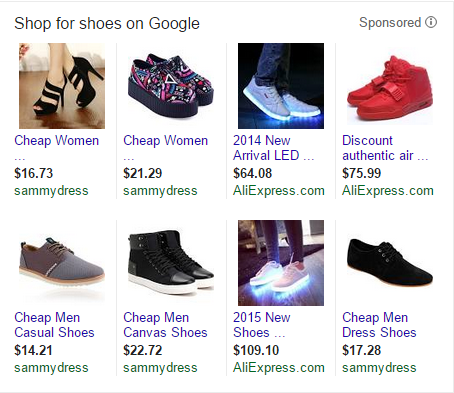This screenshot has height=393, width=454.
Task: Open the 2014 LED sneakers product image
Action: [281, 86]
